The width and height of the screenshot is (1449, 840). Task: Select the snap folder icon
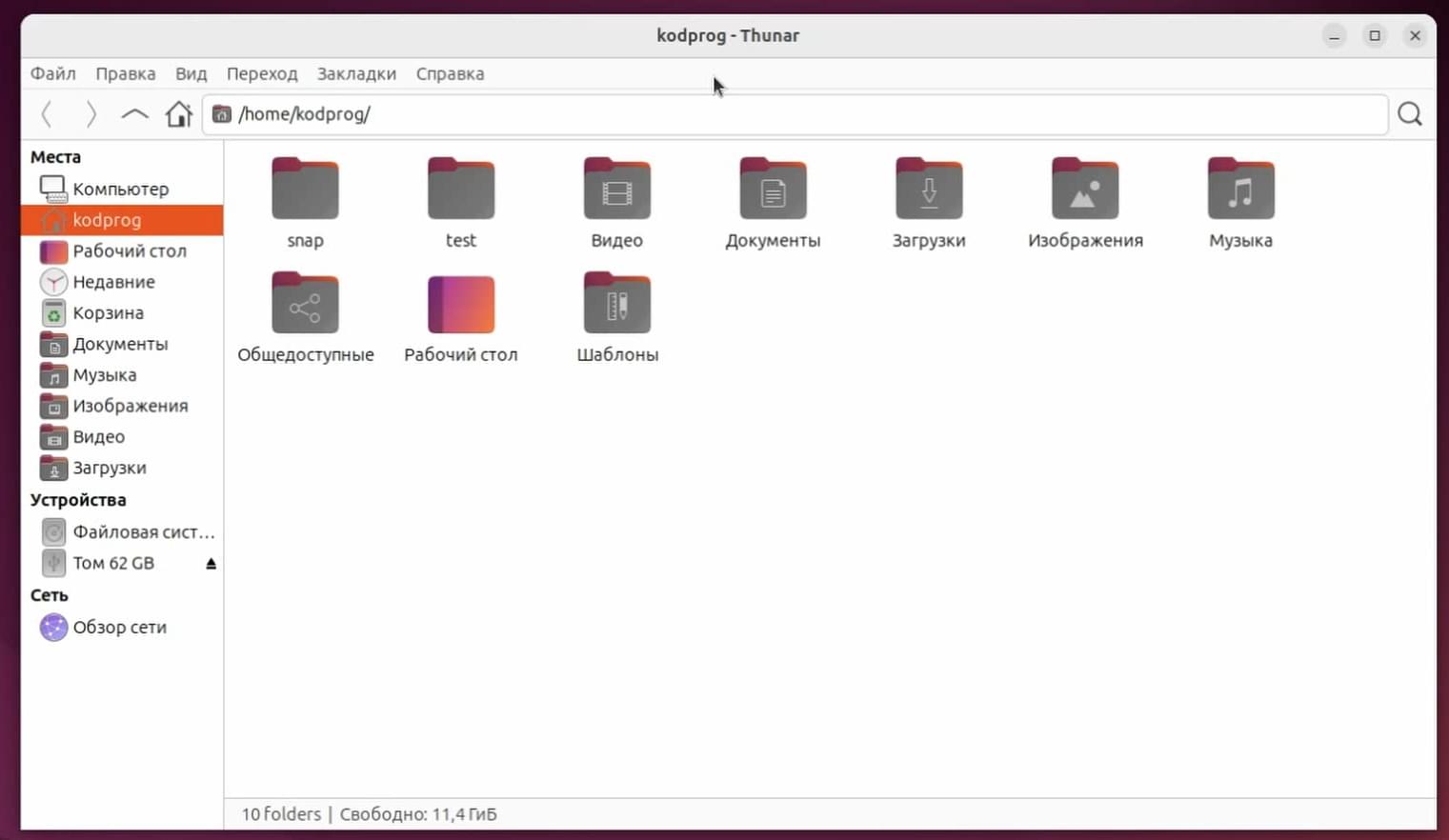[305, 189]
